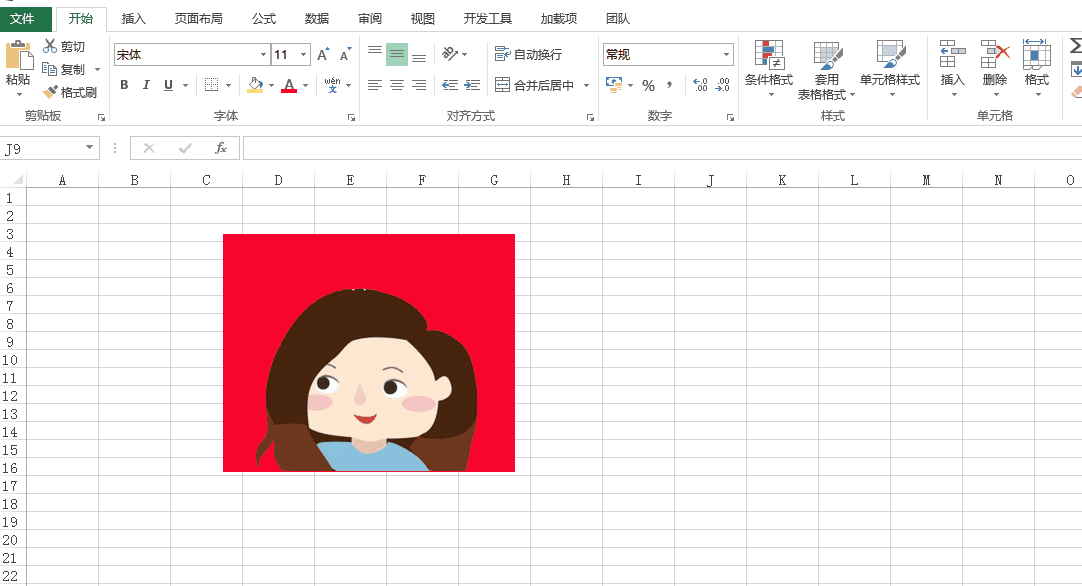The width and height of the screenshot is (1082, 586).
Task: Align text left
Action: 375,85
